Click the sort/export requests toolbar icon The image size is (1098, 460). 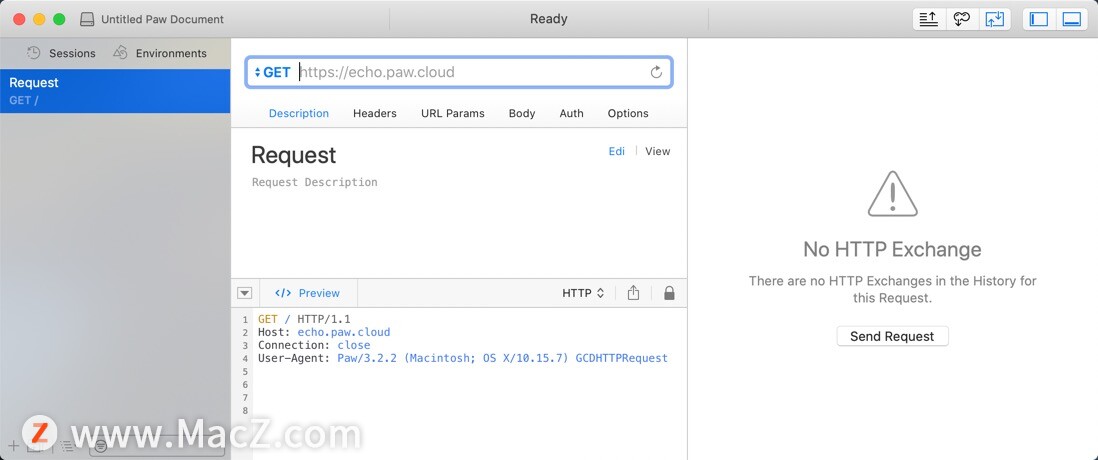929,19
